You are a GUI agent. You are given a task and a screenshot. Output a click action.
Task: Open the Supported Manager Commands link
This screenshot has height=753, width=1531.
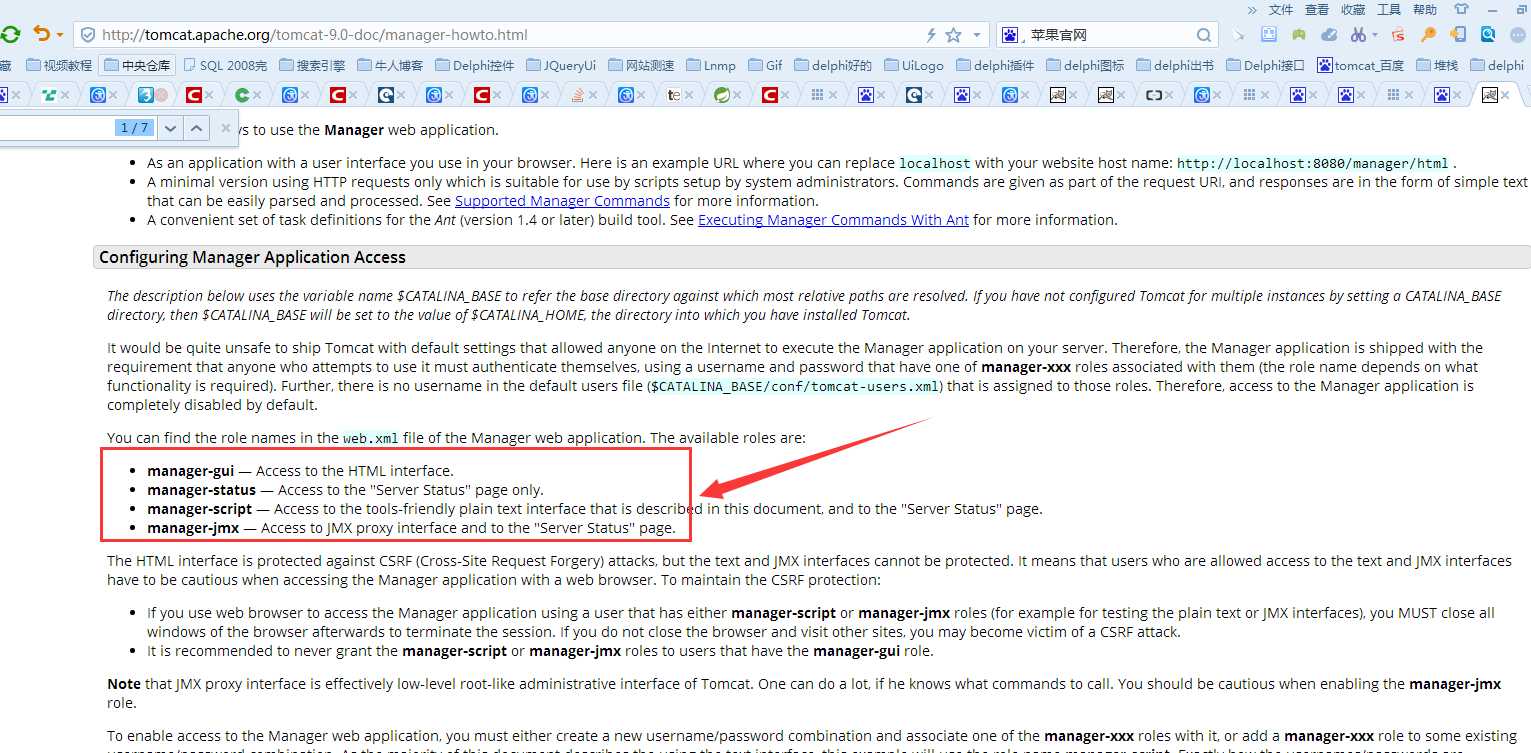[562, 201]
